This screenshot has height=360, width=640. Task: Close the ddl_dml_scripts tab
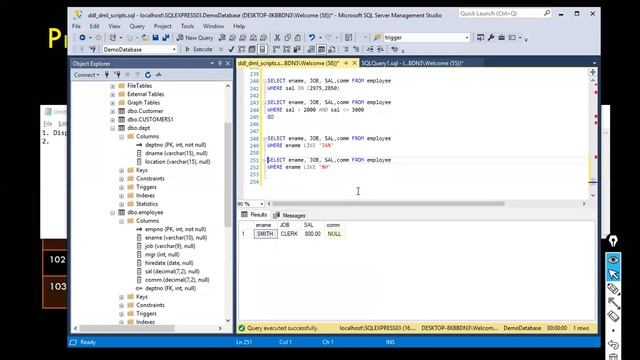[354, 63]
